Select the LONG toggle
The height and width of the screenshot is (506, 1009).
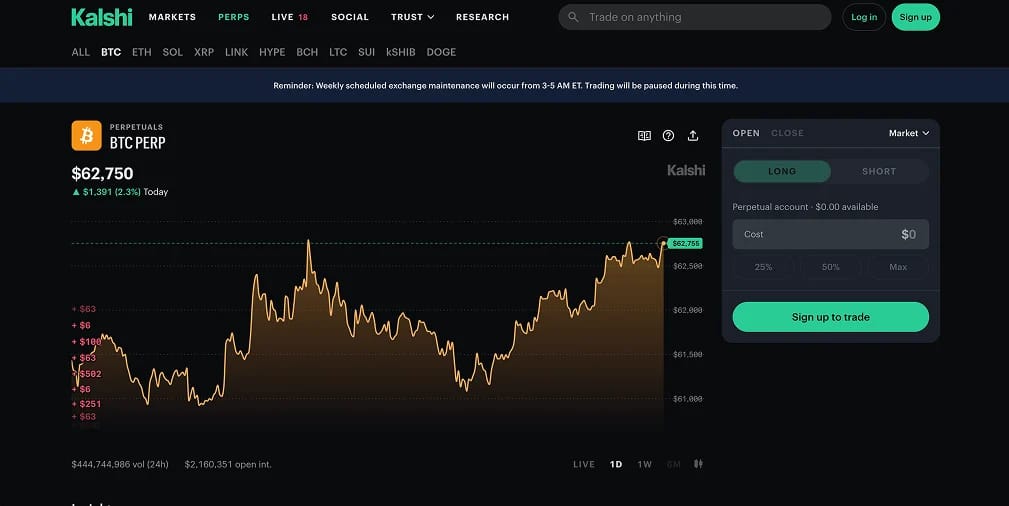782,171
